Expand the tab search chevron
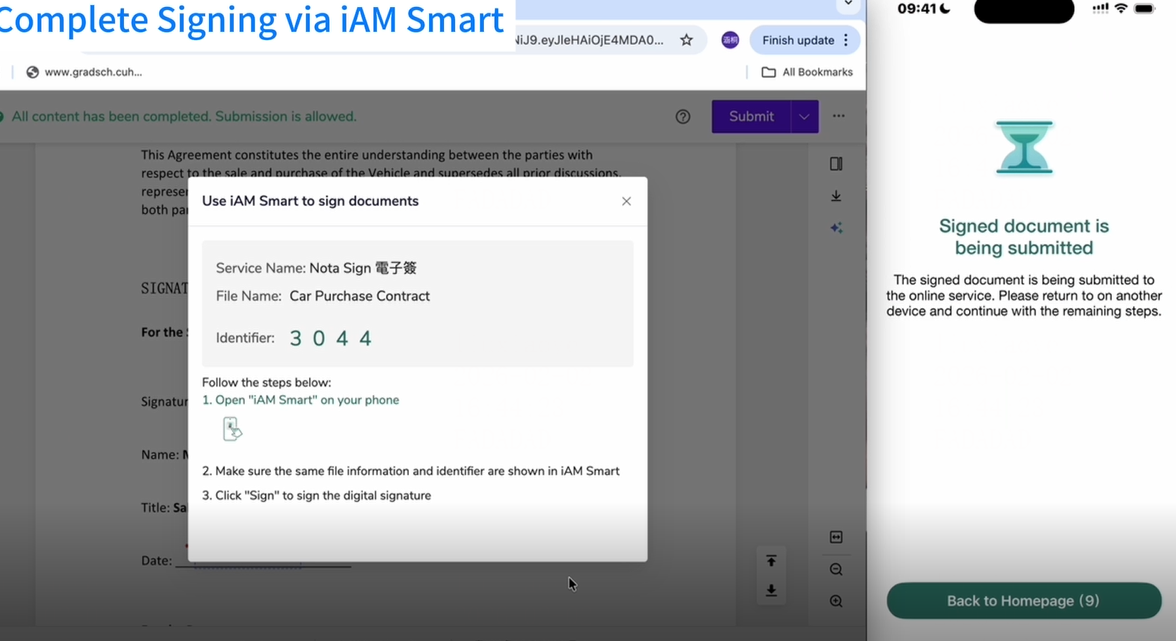This screenshot has width=1176, height=641. pos(848,4)
